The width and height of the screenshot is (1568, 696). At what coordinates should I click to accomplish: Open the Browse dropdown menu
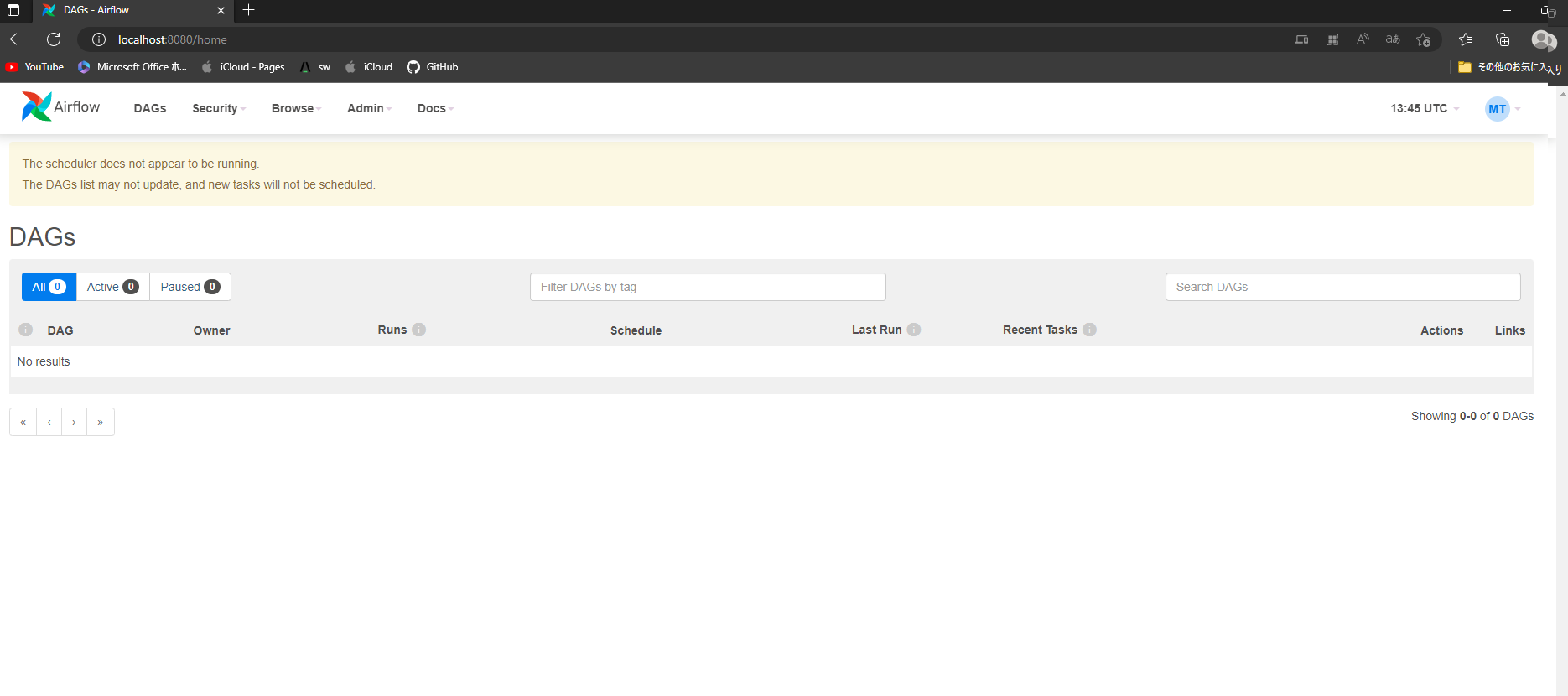coord(296,108)
